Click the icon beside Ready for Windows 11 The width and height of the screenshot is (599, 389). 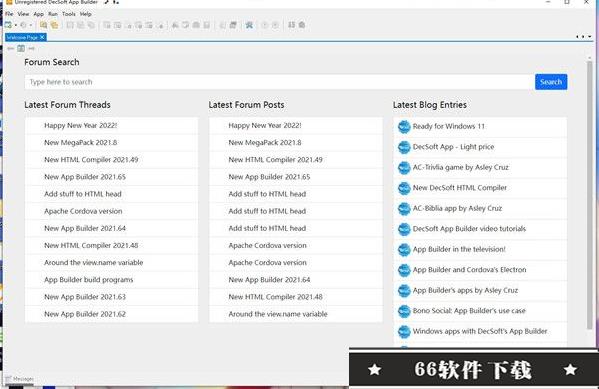404,126
